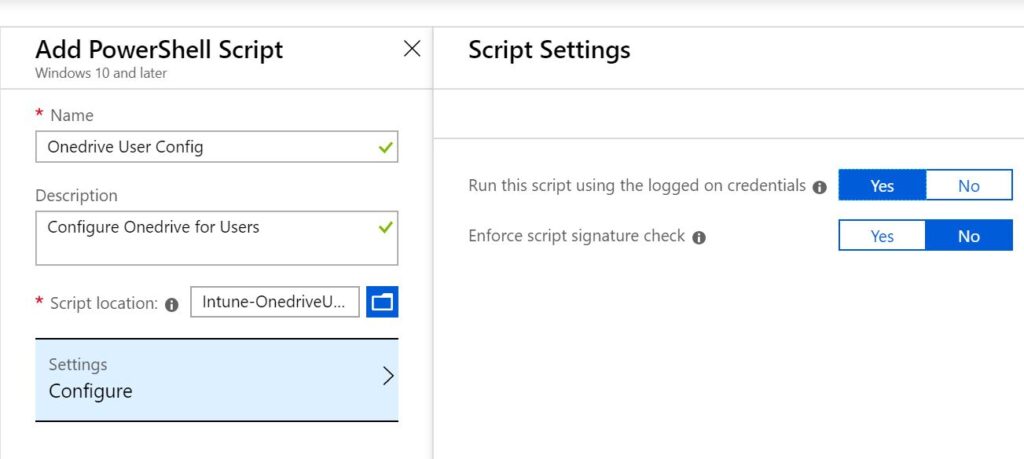Click the green checkmark in Name field
Viewport: 1024px width, 459px height.
click(x=385, y=148)
